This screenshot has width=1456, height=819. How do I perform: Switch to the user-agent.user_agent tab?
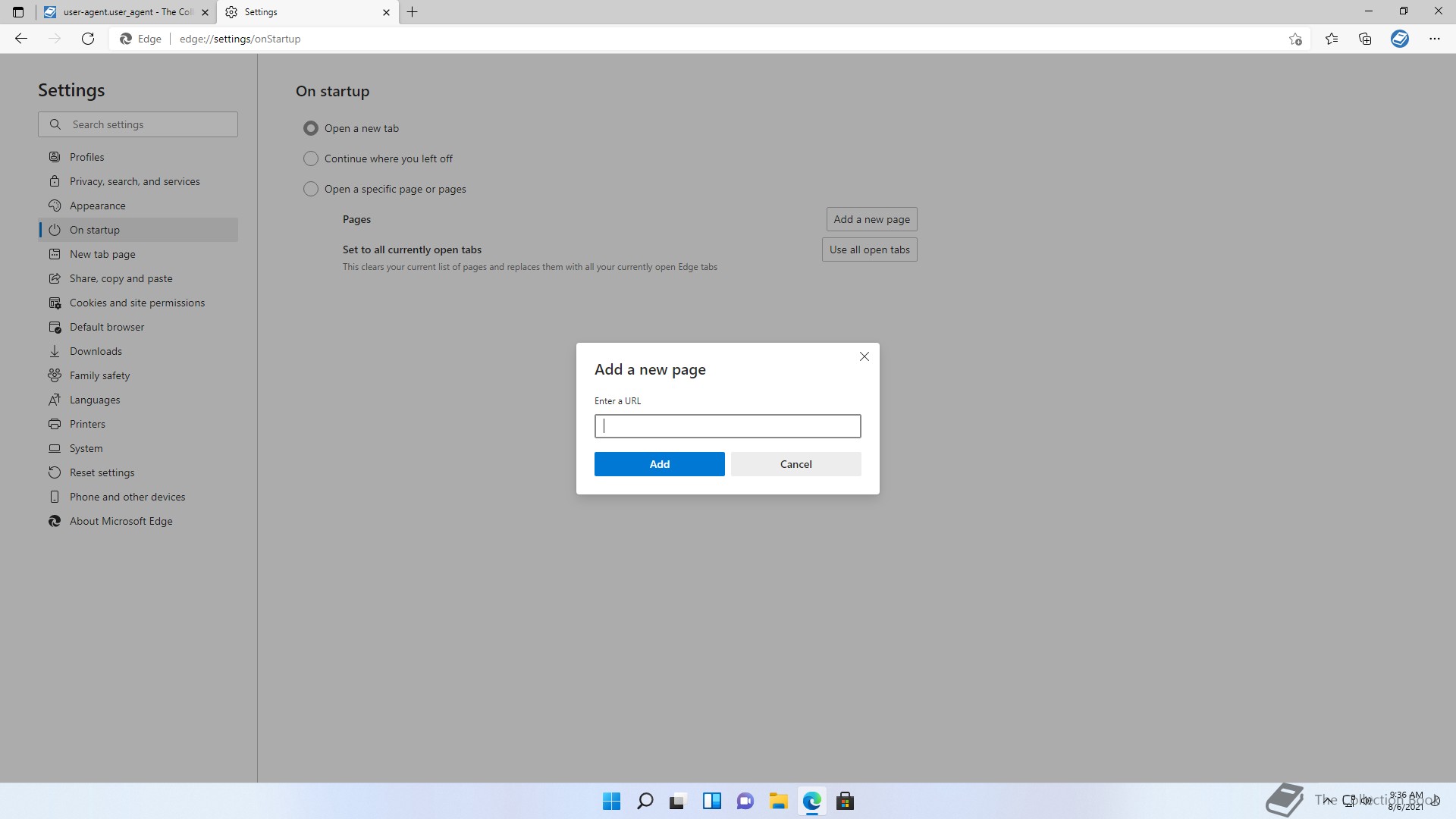click(x=125, y=12)
